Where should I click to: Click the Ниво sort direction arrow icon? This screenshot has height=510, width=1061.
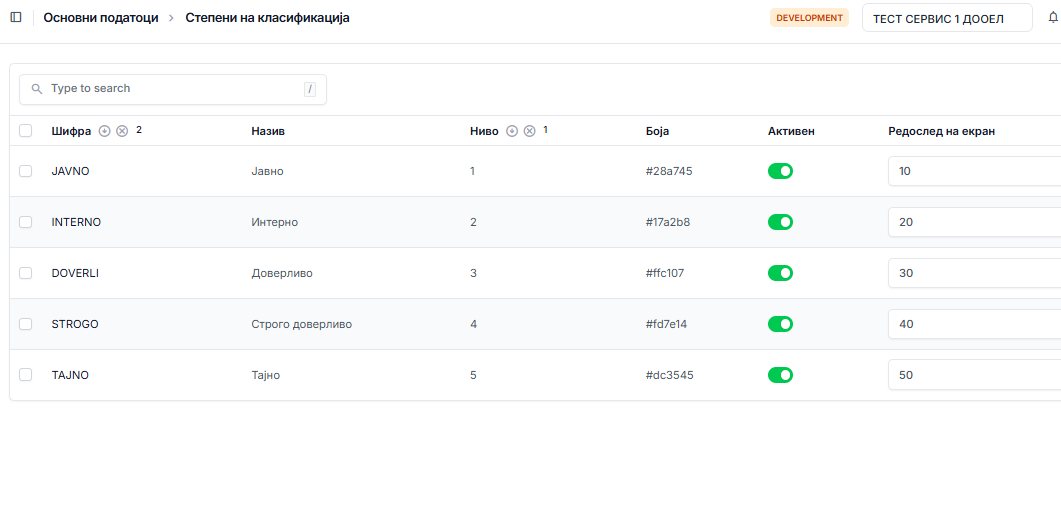512,131
